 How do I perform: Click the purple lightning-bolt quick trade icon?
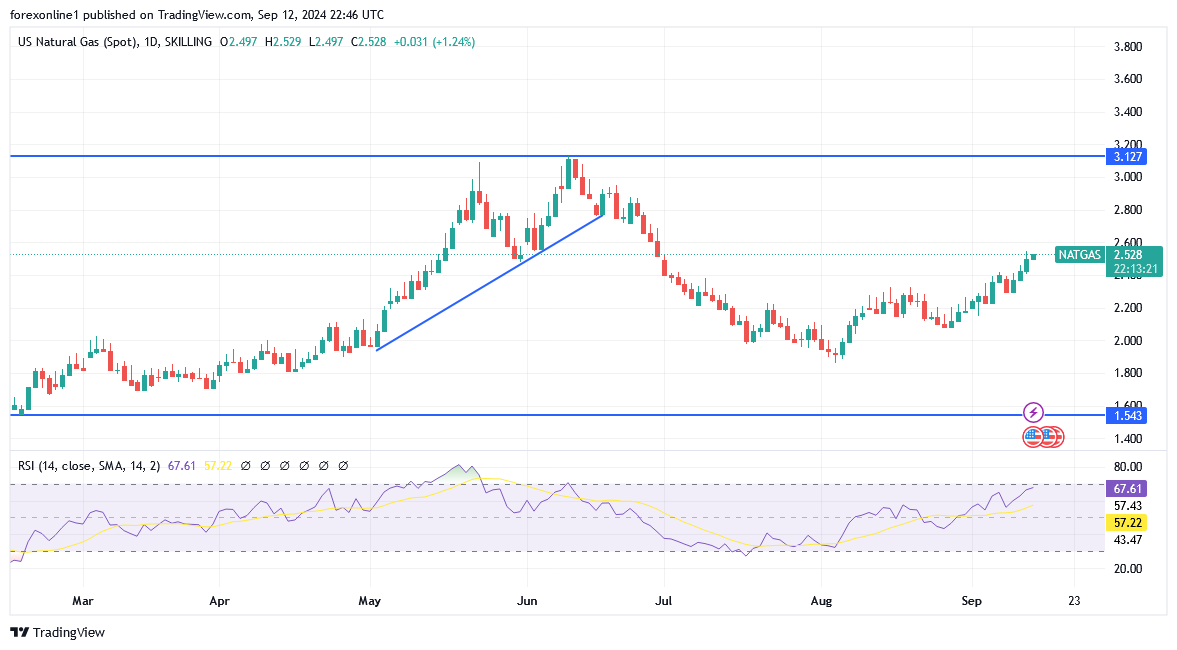pos(1032,412)
